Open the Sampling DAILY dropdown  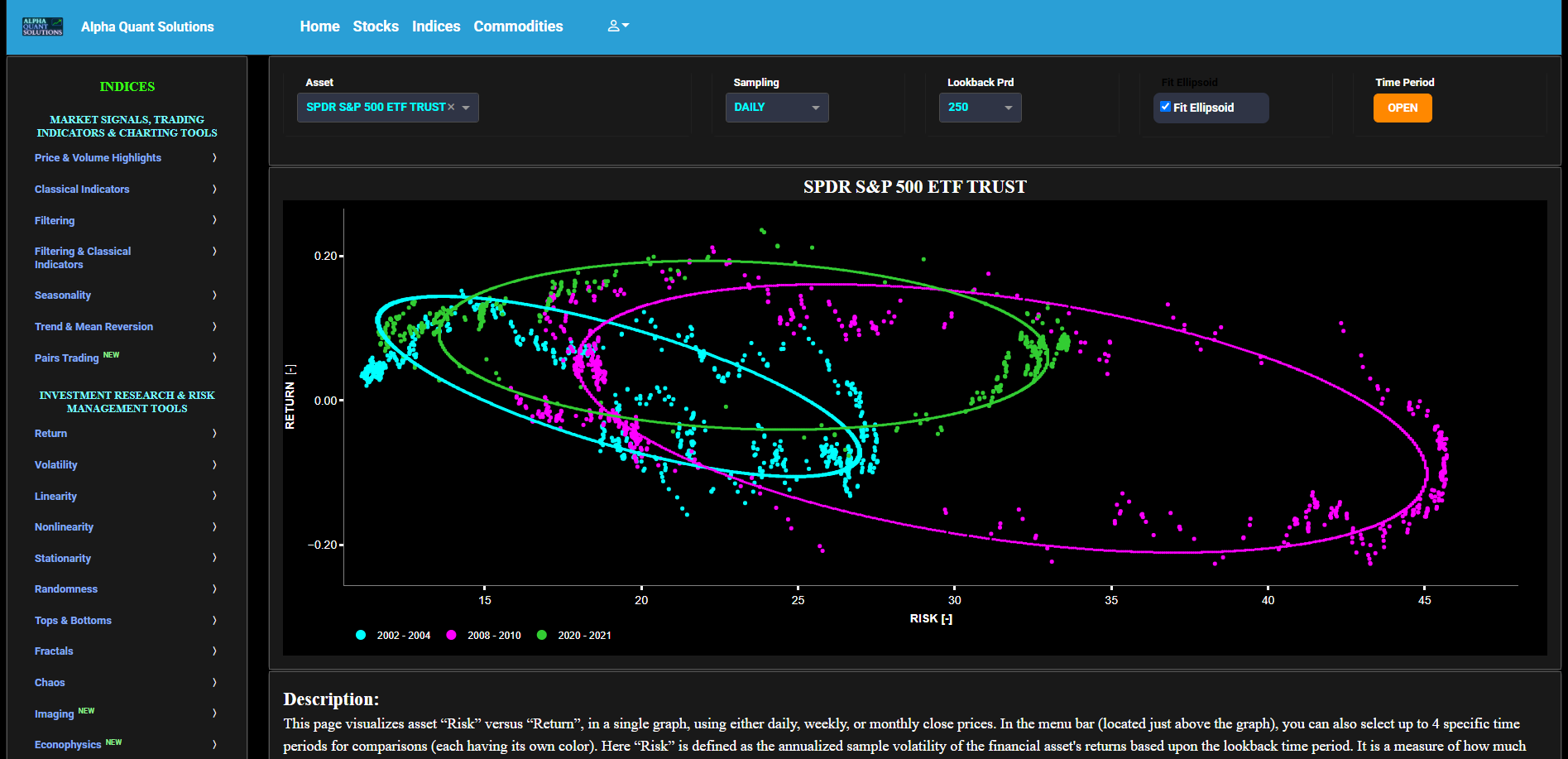point(777,108)
